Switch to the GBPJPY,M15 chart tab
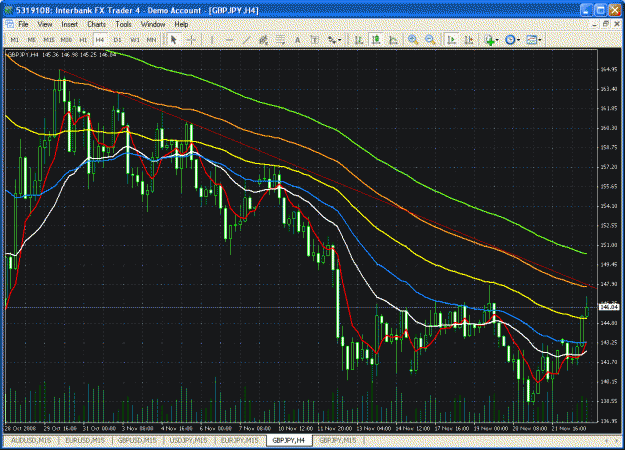Screen dimensions: 625x450 338,440
